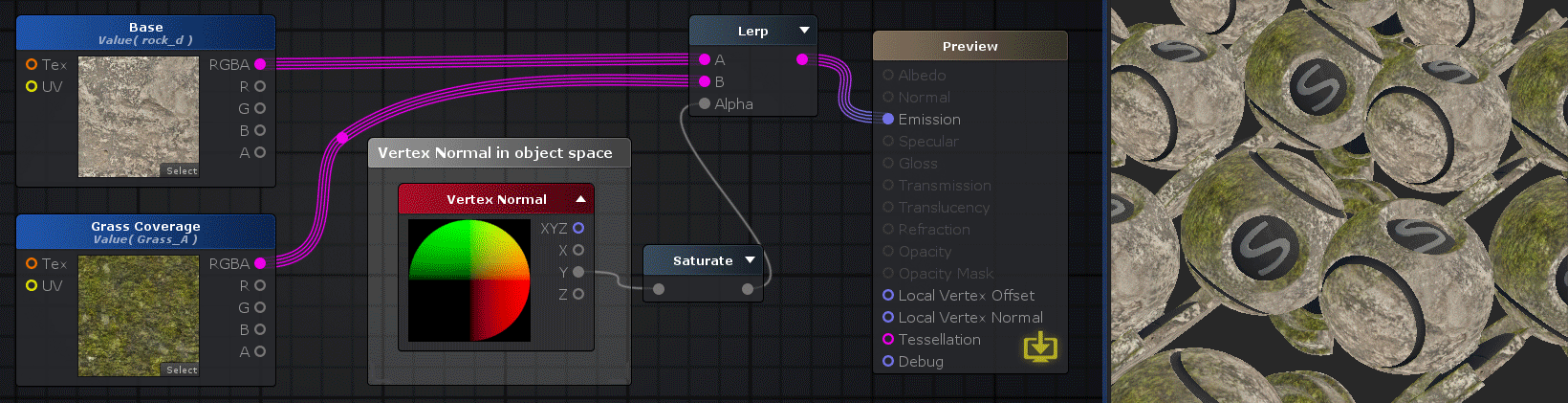Click the wire reroute dot on Grass connection
Screen dimensions: 1568x403
(x=342, y=139)
